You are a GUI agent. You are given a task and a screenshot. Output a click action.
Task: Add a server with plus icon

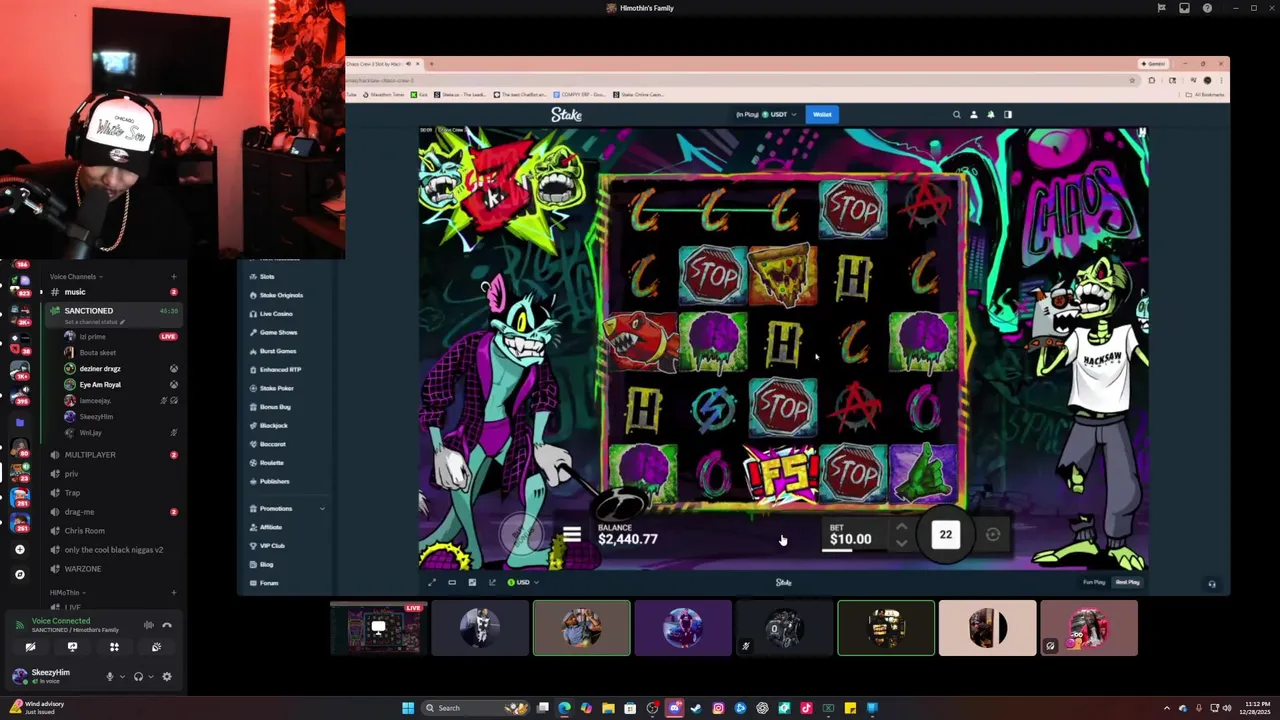point(20,549)
